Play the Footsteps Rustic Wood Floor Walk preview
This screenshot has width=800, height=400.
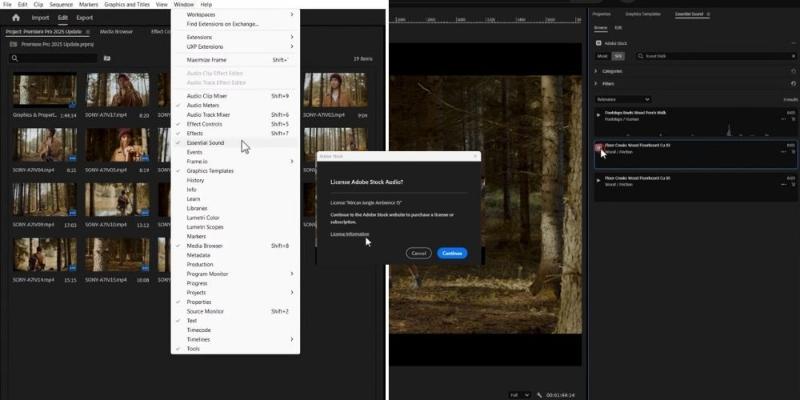pyautogui.click(x=599, y=114)
